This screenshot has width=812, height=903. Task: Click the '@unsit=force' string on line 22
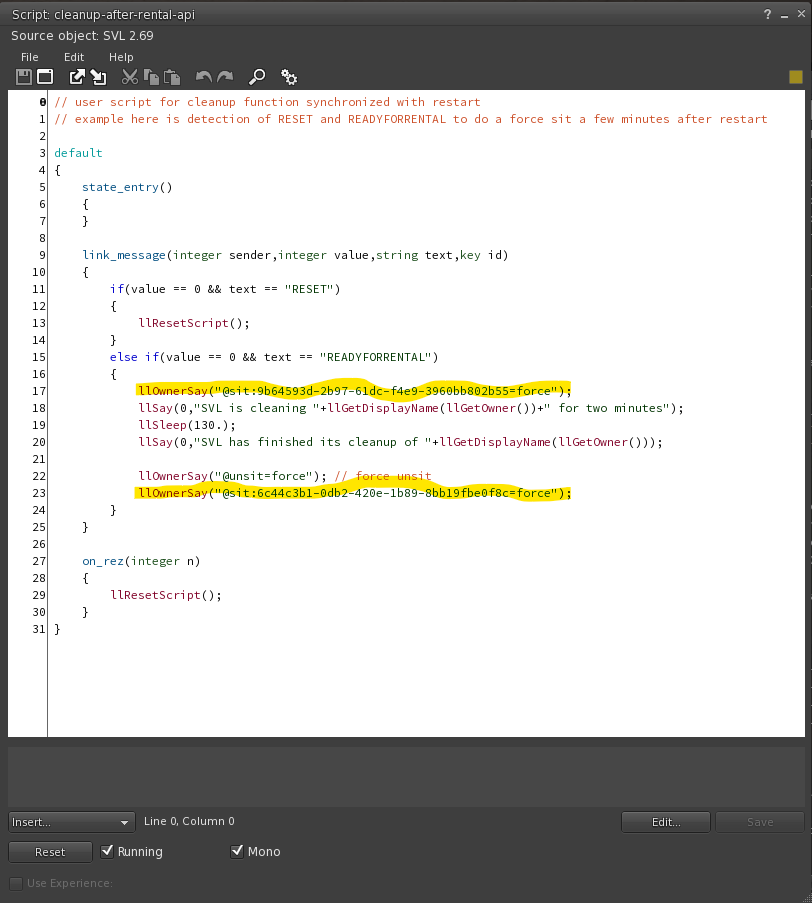[264, 476]
